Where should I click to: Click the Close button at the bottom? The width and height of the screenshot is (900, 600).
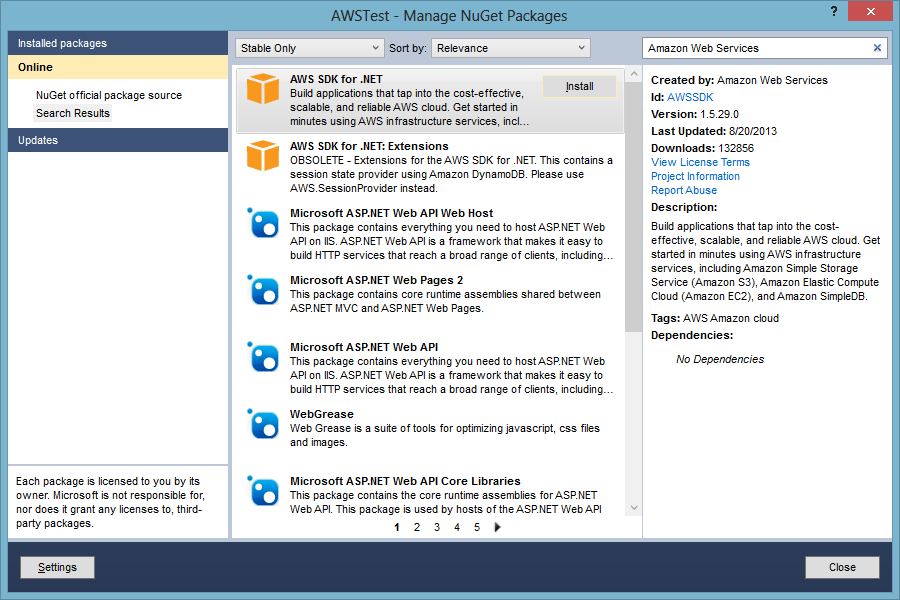[x=842, y=567]
